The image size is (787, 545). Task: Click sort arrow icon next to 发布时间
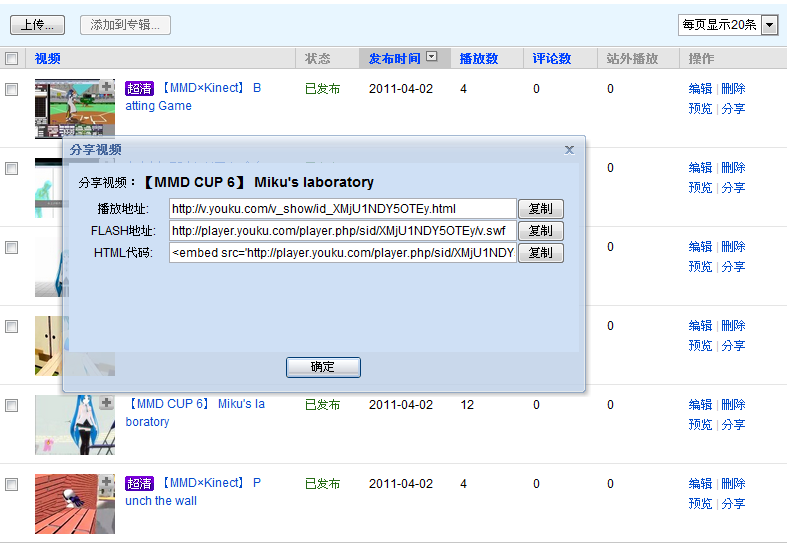pos(432,56)
